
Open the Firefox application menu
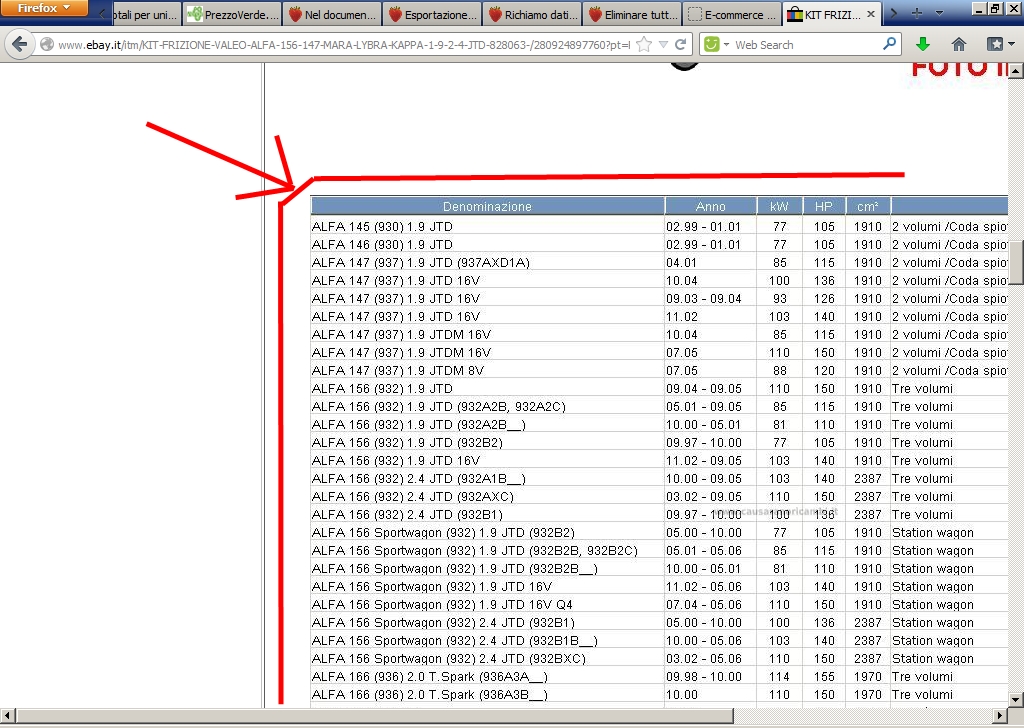44,8
